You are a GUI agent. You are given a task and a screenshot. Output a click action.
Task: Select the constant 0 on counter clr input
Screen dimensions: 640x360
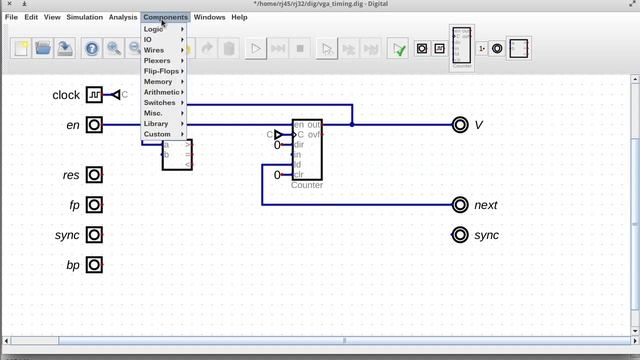pyautogui.click(x=278, y=175)
